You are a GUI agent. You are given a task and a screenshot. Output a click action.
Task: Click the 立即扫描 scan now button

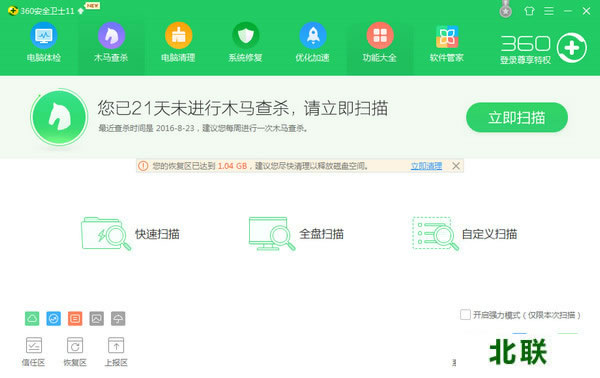[x=517, y=117]
